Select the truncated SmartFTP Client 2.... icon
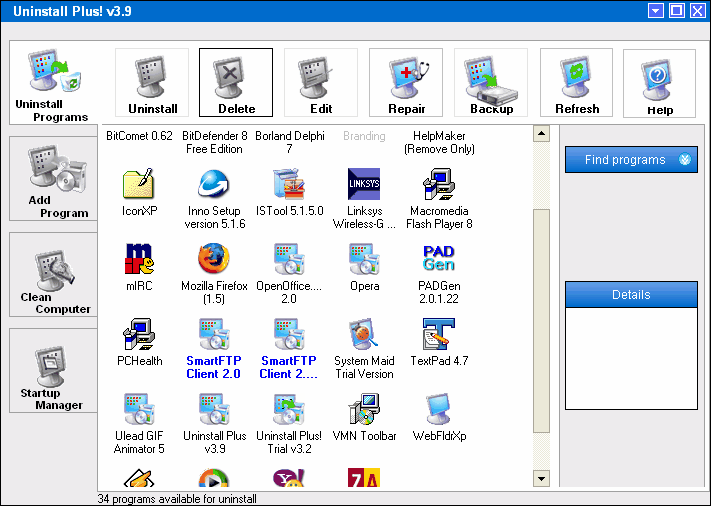Image resolution: width=711 pixels, height=506 pixels. pyautogui.click(x=289, y=334)
